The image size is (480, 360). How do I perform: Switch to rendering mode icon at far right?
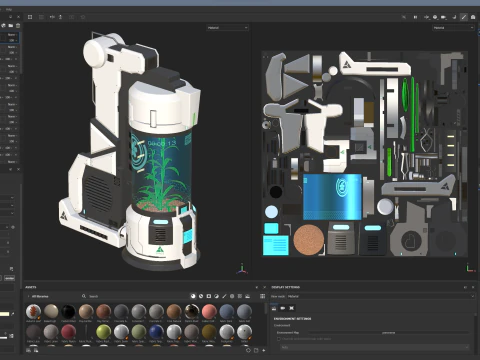pyautogui.click(x=473, y=17)
